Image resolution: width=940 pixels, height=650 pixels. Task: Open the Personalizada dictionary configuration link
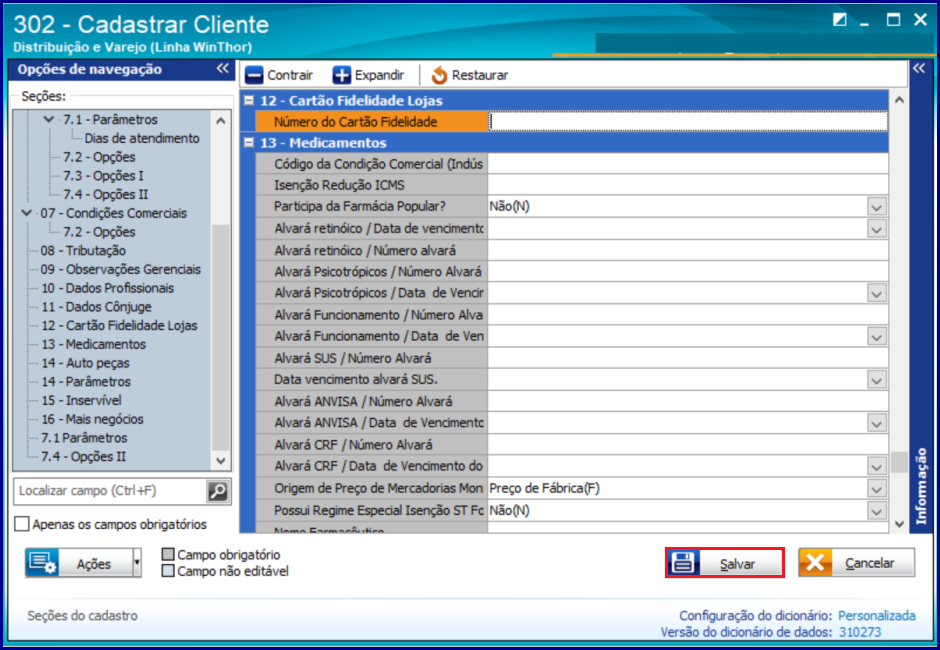click(x=876, y=616)
